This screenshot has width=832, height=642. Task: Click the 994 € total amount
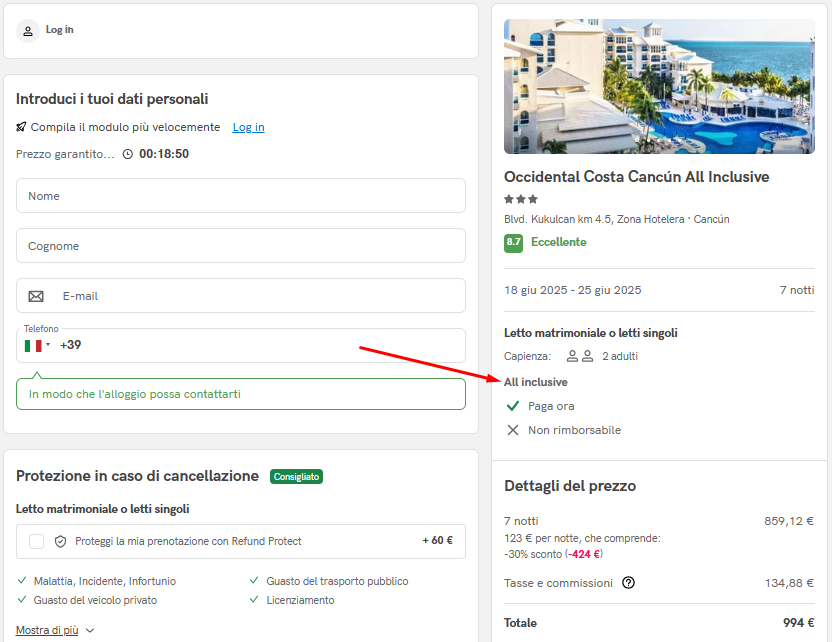click(x=799, y=623)
